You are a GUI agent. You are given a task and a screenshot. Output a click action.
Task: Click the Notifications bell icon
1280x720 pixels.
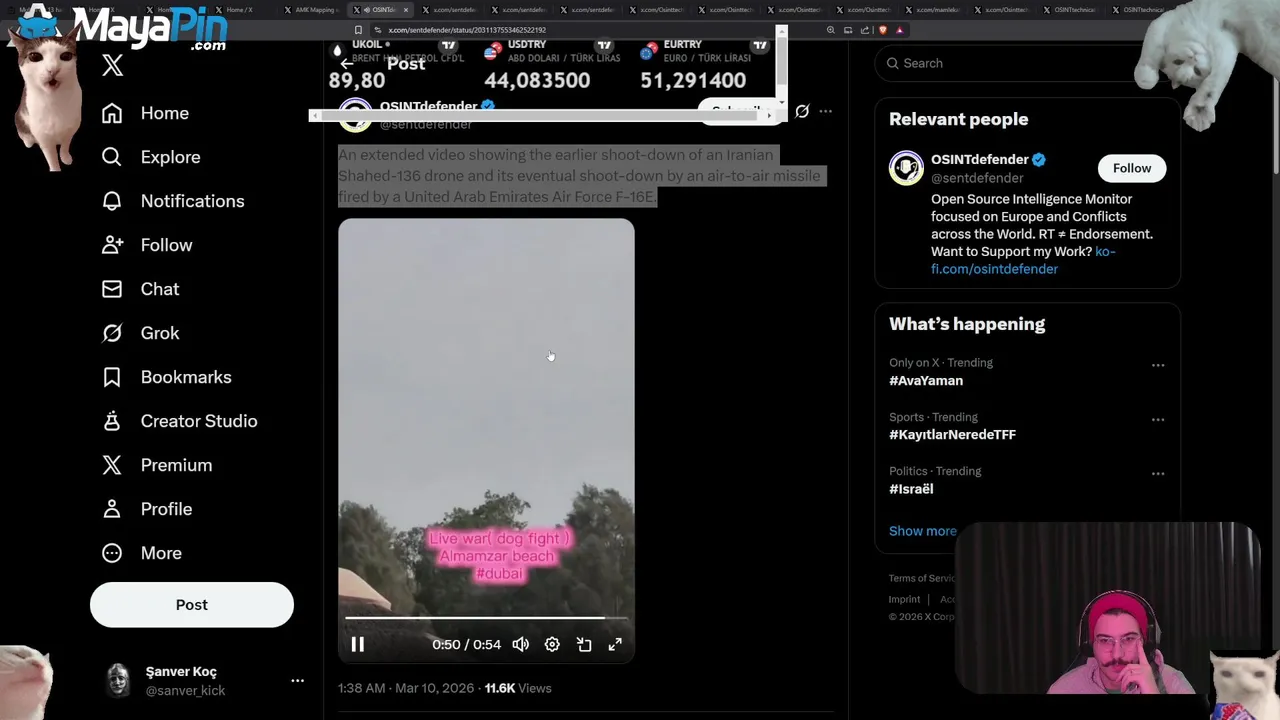click(112, 201)
